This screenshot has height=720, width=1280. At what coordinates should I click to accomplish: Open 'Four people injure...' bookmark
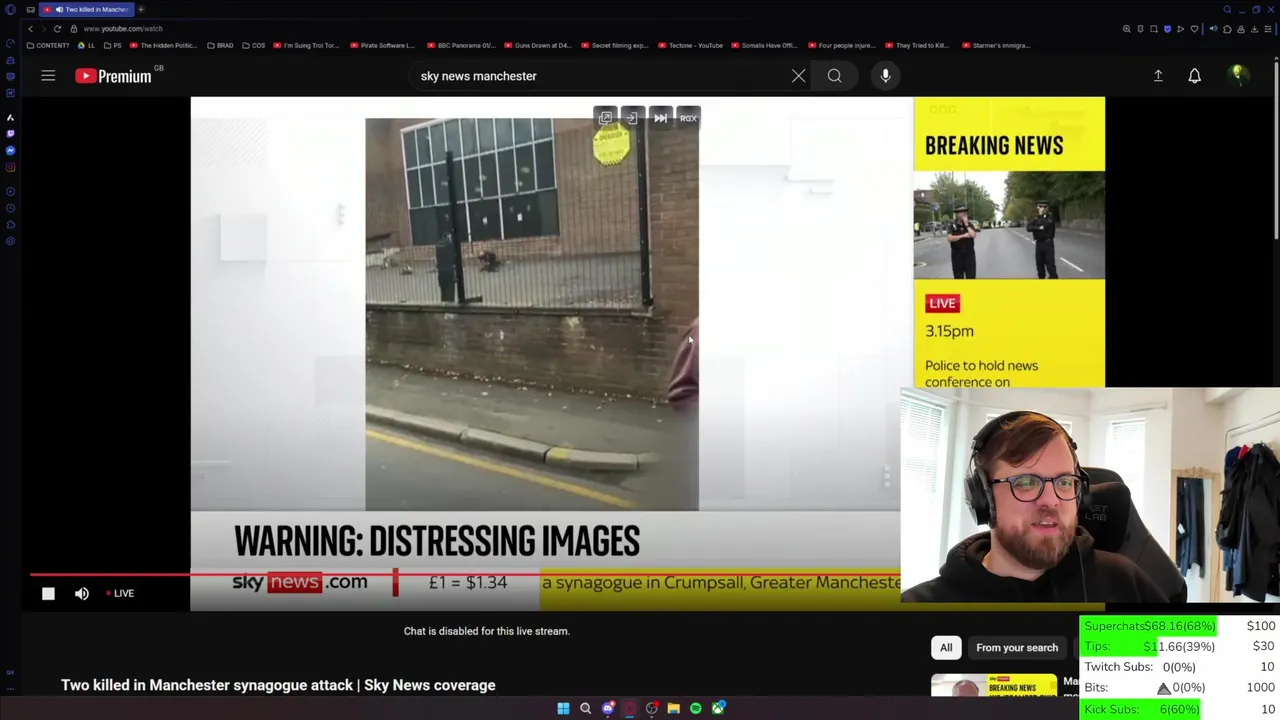tap(840, 45)
